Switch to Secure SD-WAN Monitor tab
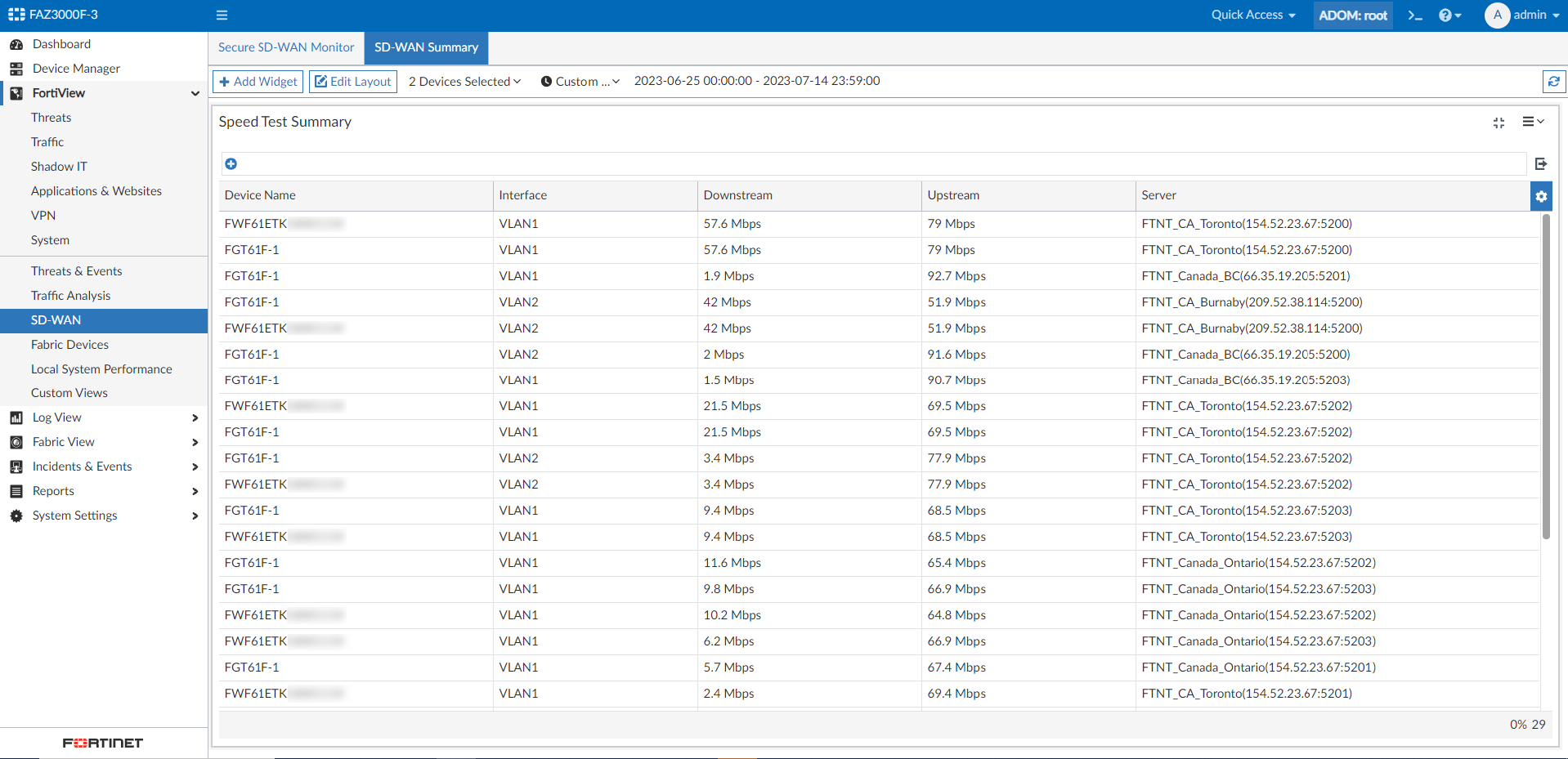Screen dimensions: 1568x759 click(x=286, y=47)
